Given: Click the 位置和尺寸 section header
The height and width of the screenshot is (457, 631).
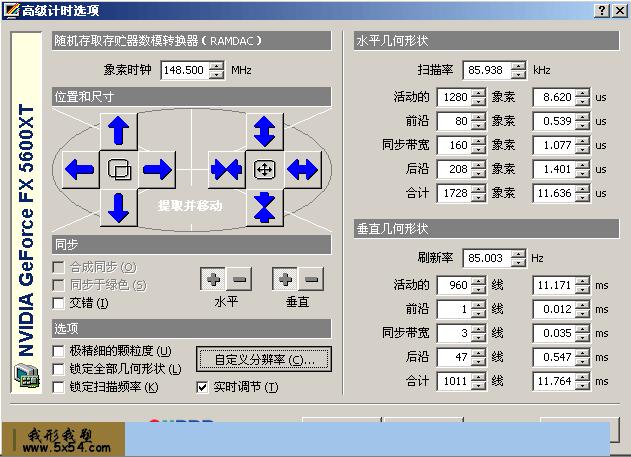Looking at the screenshot, I should click(192, 97).
